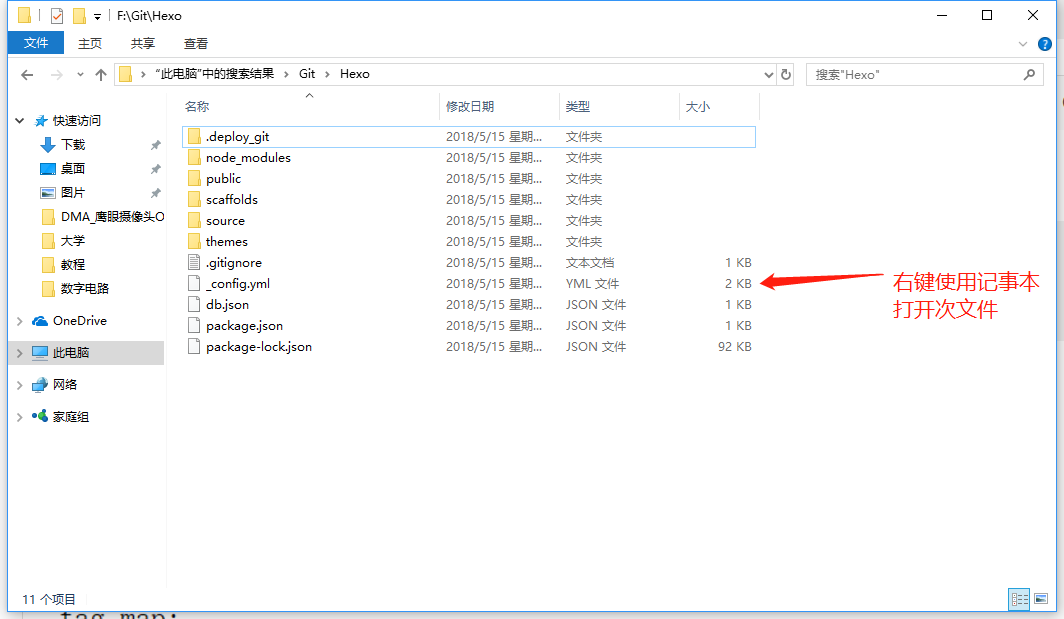
Task: Open the Help question mark icon
Action: (1045, 44)
